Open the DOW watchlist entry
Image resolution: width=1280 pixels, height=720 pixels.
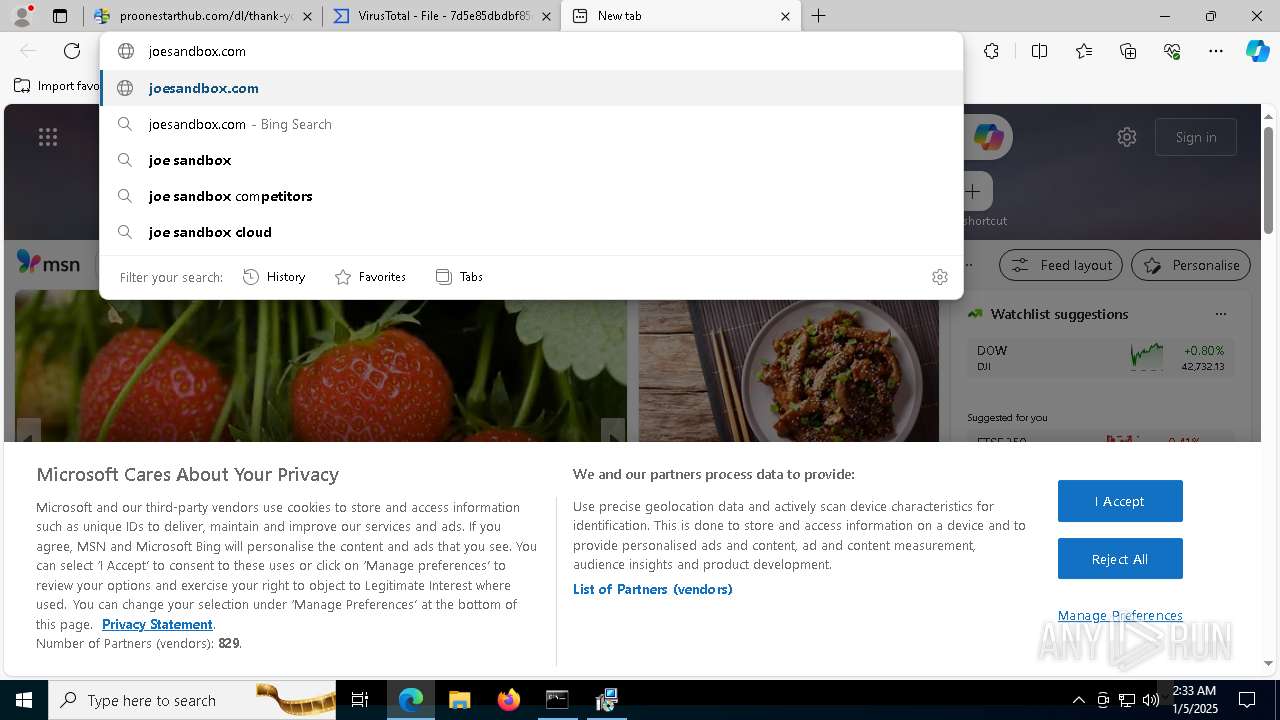point(1100,358)
